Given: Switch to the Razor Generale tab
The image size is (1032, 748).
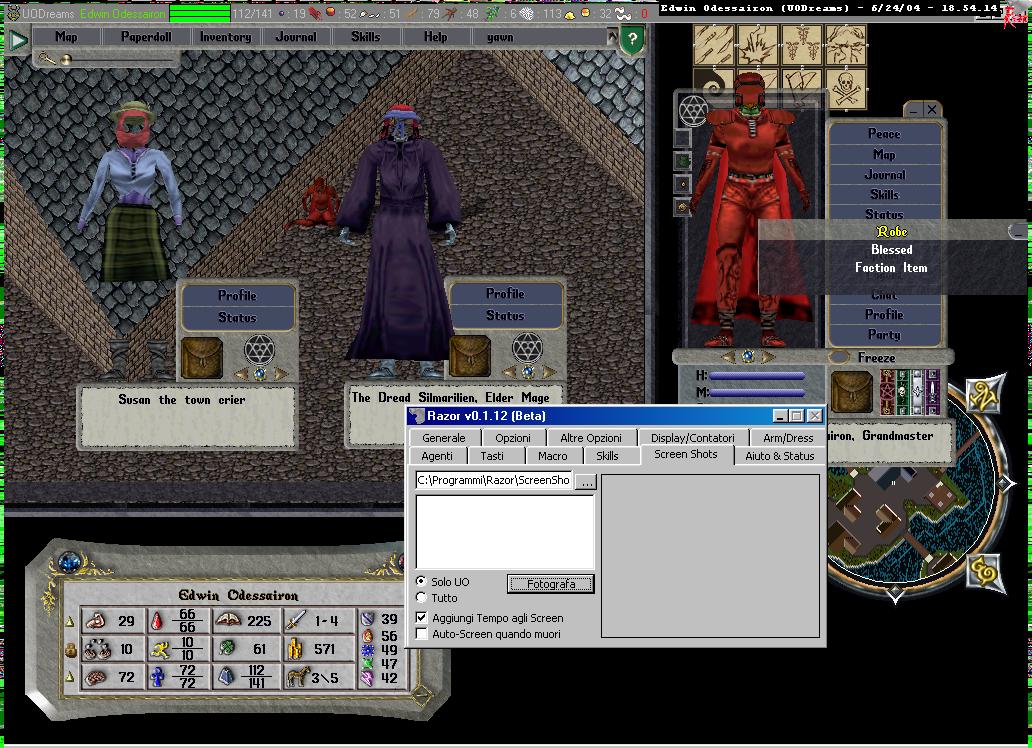Looking at the screenshot, I should tap(444, 438).
